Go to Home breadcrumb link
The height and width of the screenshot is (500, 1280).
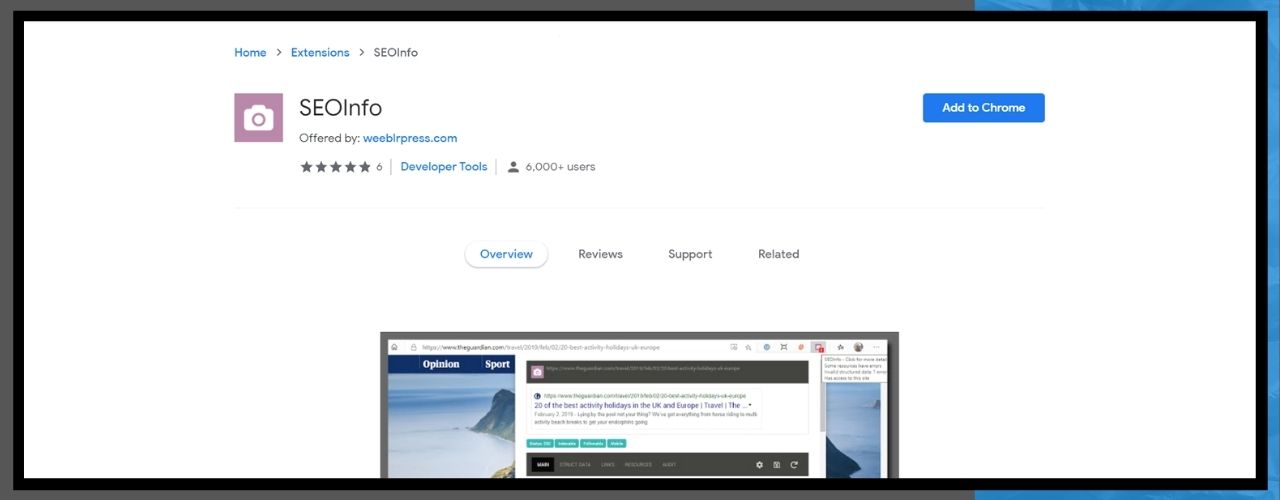[x=250, y=52]
